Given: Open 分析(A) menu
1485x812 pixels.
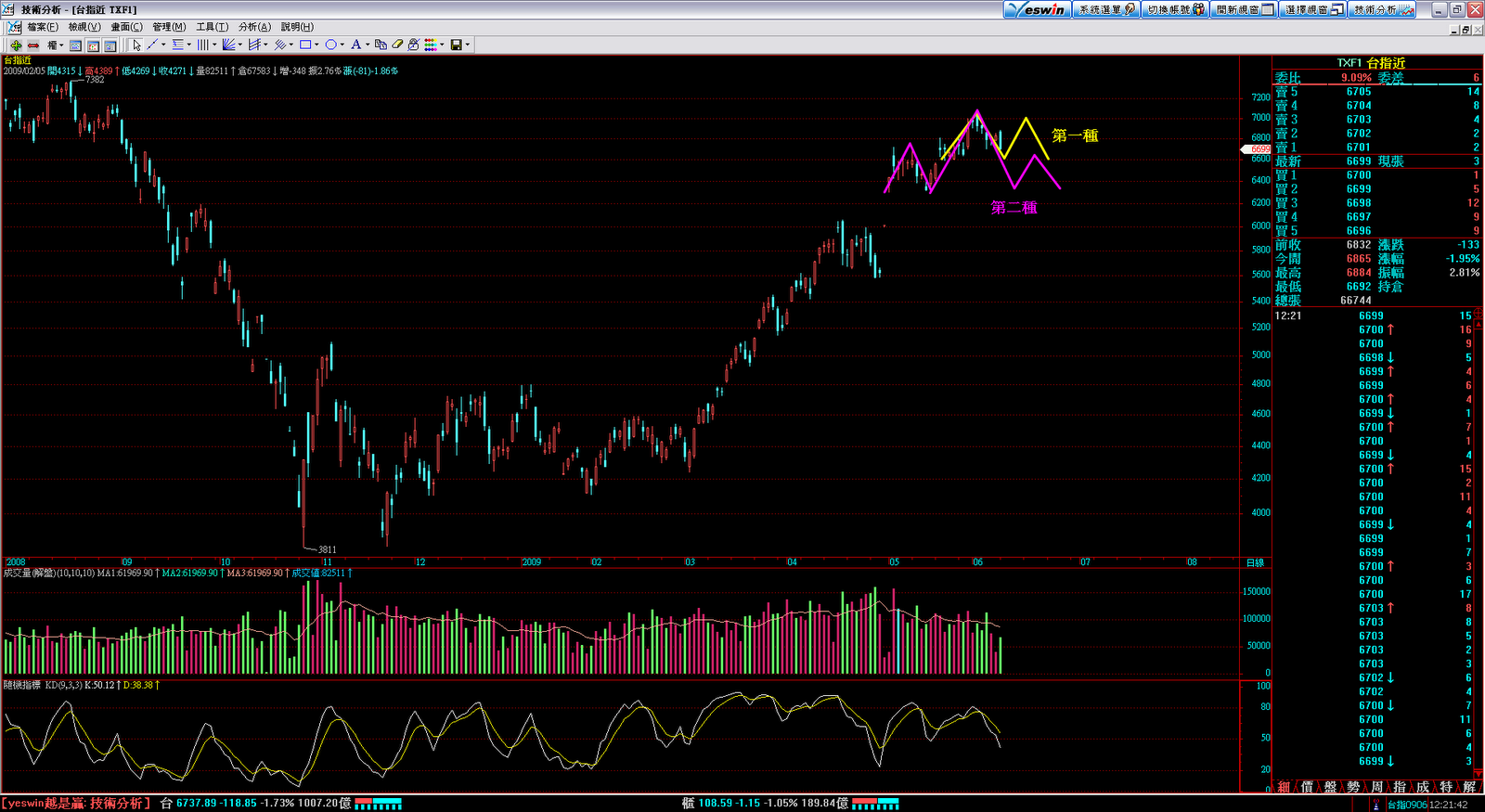Looking at the screenshot, I should [254, 27].
